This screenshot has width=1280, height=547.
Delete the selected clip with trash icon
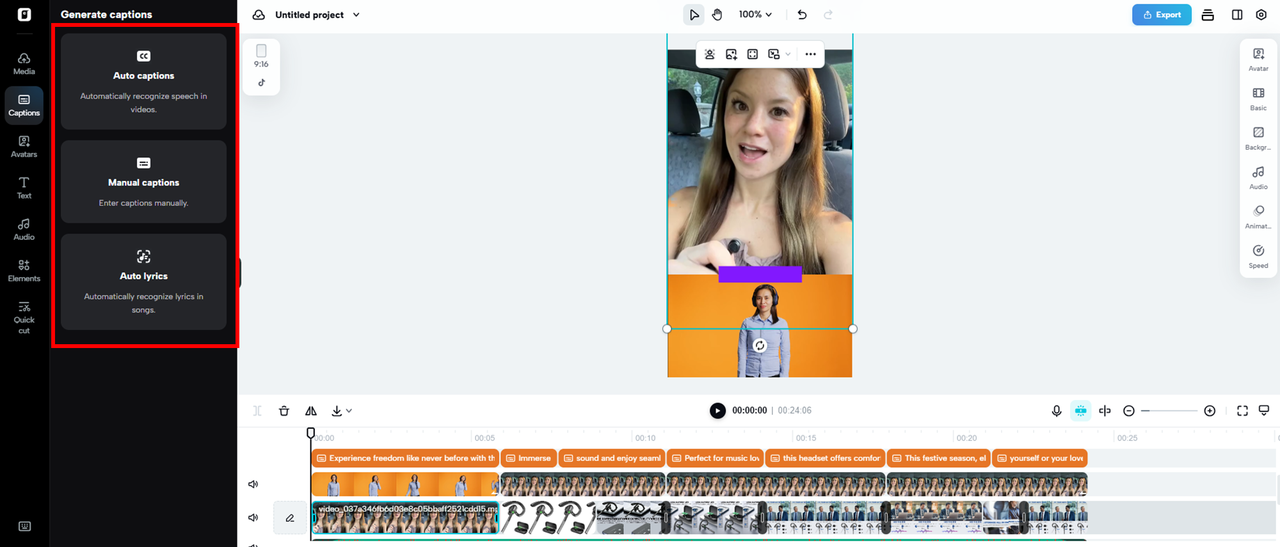(284, 411)
